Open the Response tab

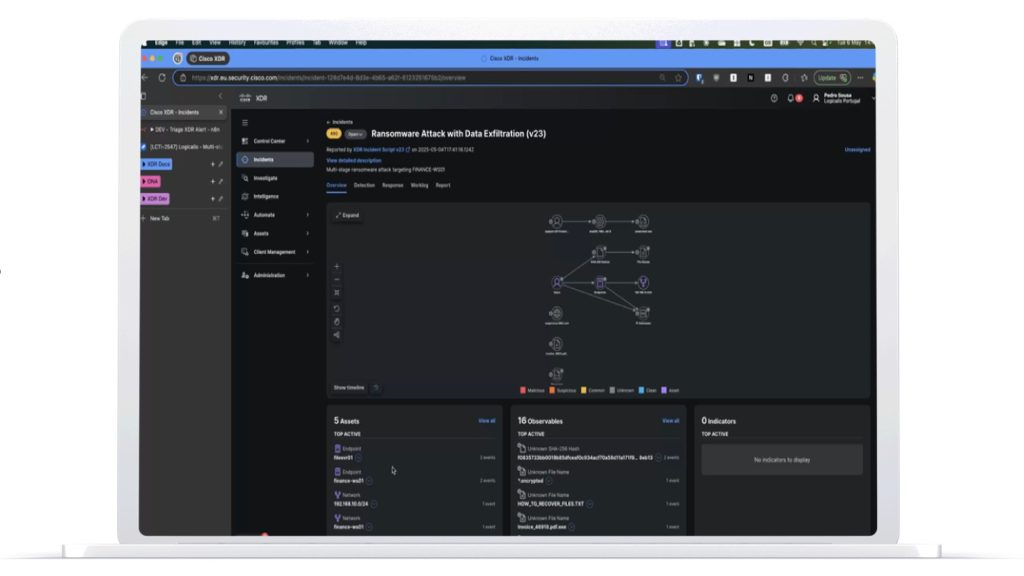click(x=392, y=185)
